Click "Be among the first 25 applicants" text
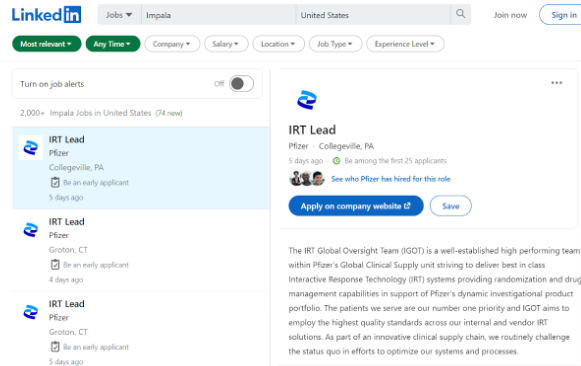This screenshot has height=366, width=581. (395, 161)
